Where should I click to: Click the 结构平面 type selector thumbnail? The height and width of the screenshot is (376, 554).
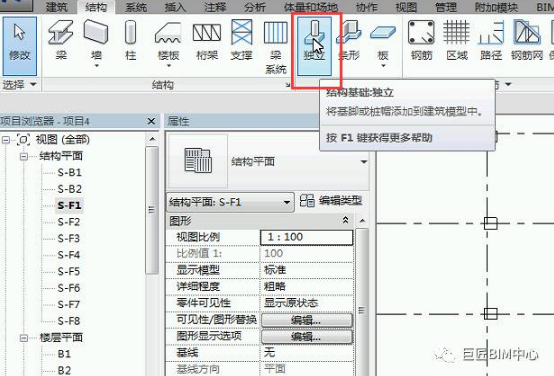click(198, 161)
